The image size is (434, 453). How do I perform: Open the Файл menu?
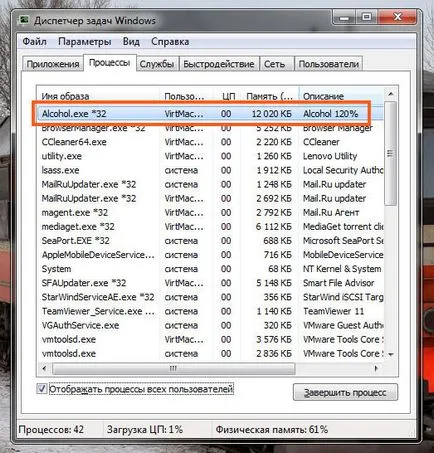34,42
